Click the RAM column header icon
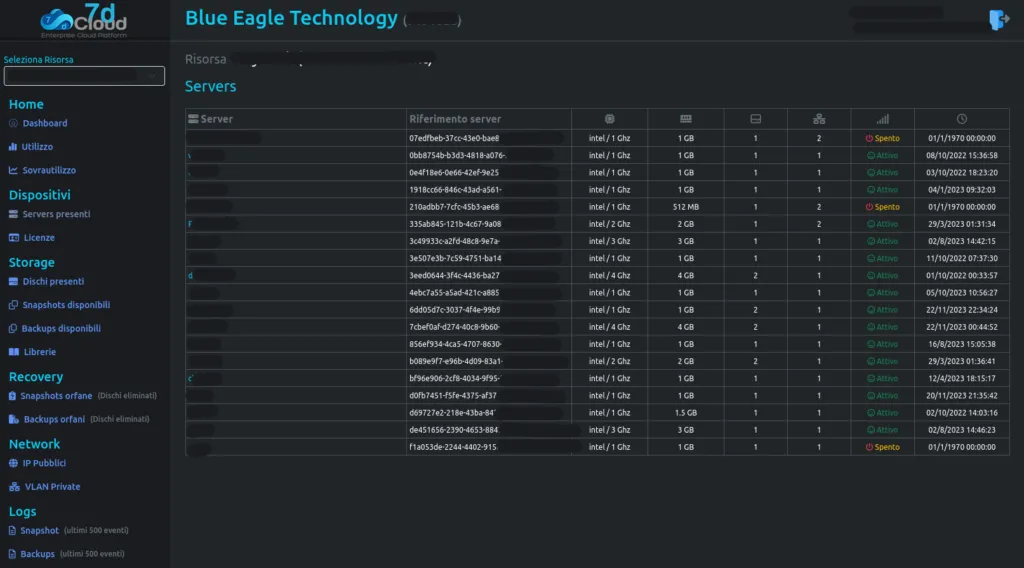Screen dimensions: 1024x568 (x=686, y=119)
